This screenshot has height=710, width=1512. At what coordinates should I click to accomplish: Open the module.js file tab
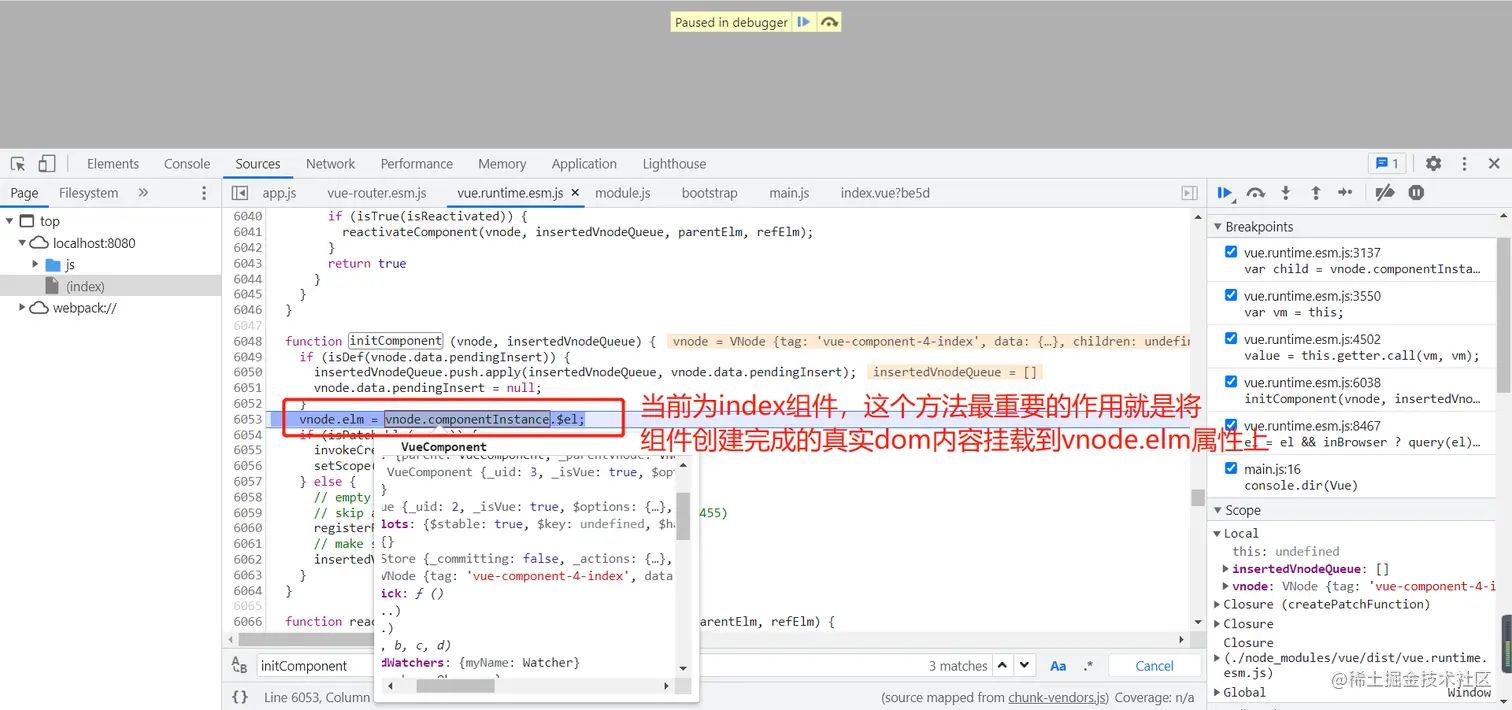pyautogui.click(x=623, y=193)
